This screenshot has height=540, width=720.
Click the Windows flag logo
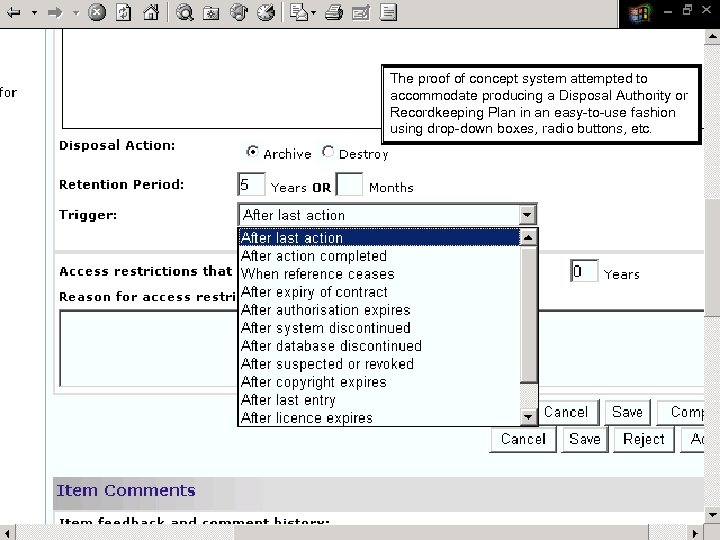coord(640,14)
